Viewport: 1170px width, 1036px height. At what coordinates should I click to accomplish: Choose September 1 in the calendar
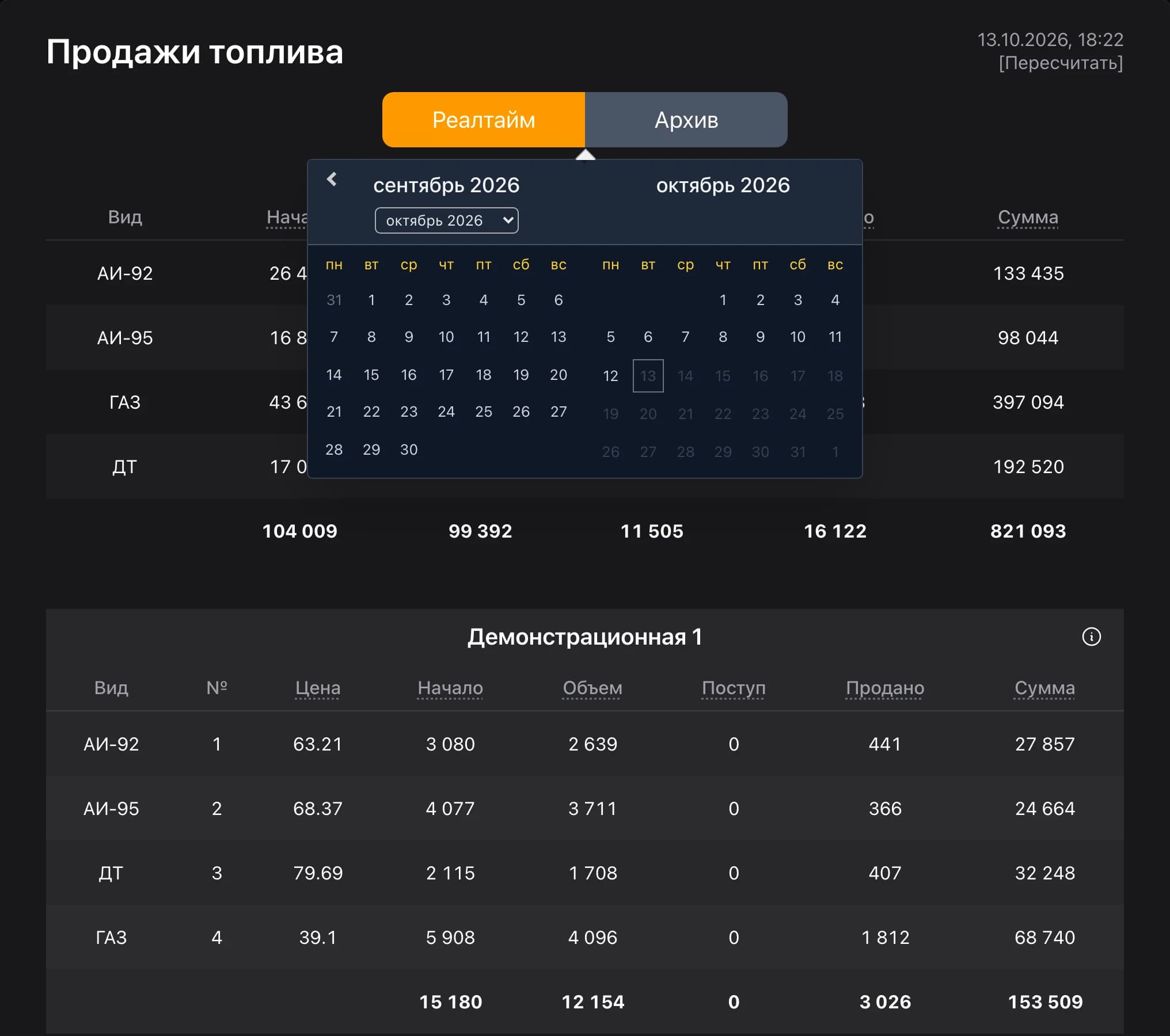tap(371, 300)
